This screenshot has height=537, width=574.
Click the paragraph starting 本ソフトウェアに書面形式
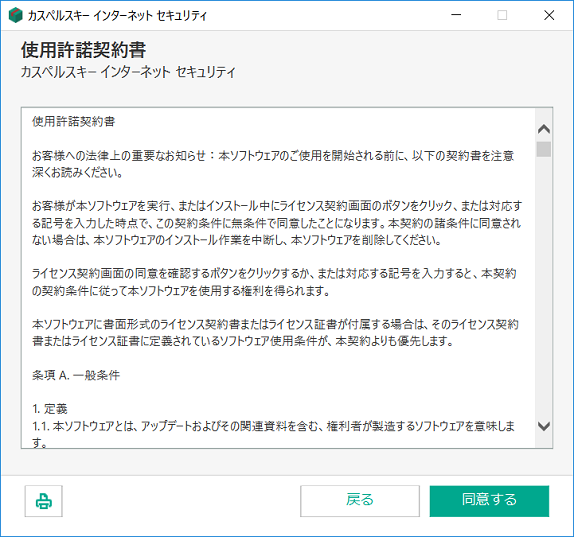275,332
